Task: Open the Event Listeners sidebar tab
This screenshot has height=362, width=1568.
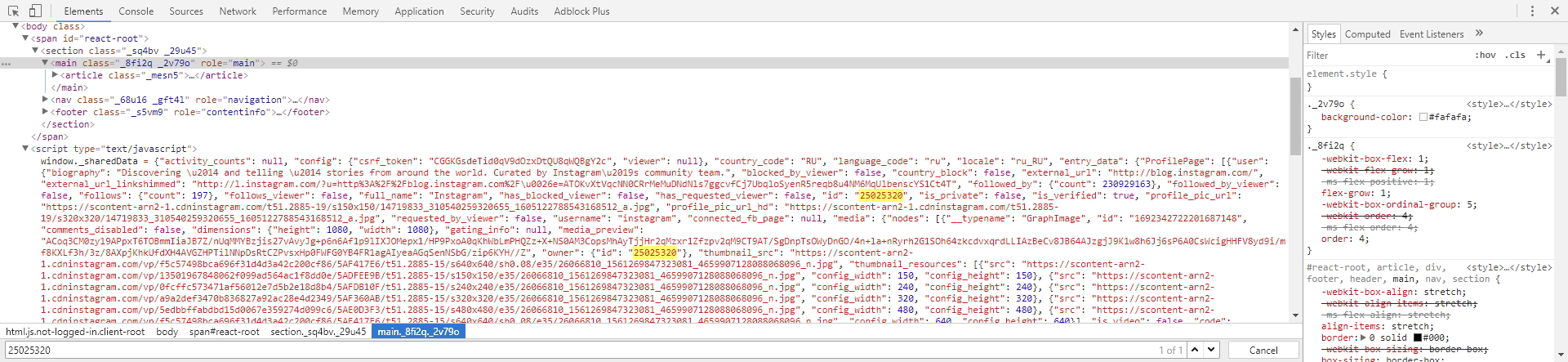Action: point(1432,34)
